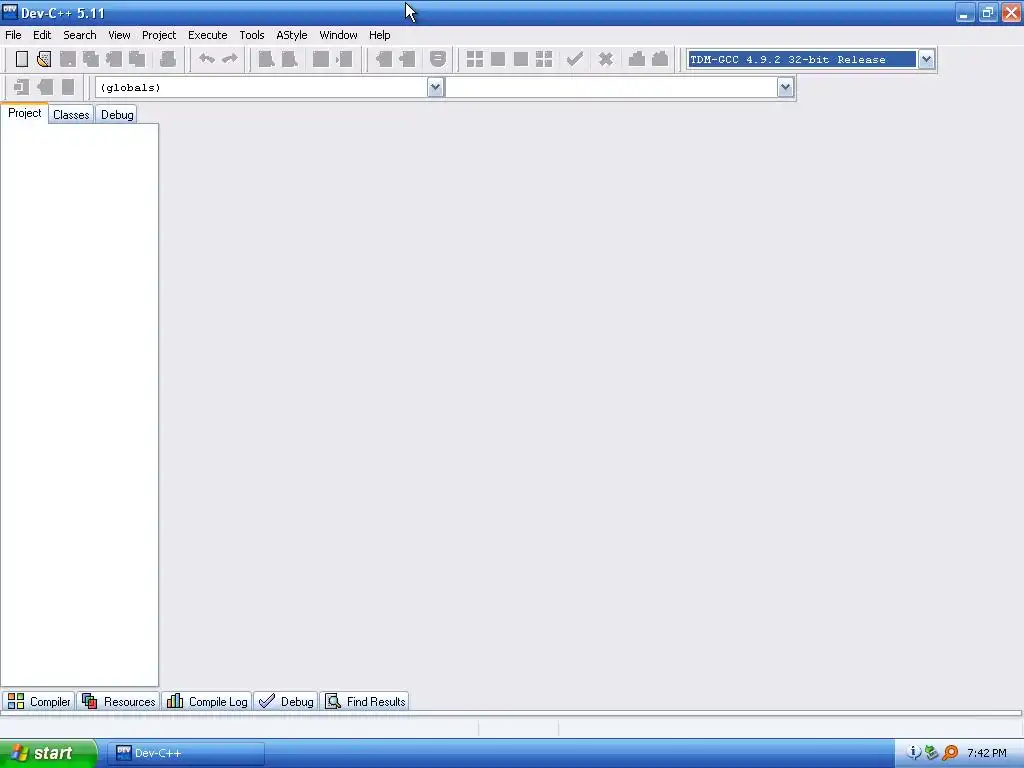Click the Run toolbar icon

click(498, 59)
